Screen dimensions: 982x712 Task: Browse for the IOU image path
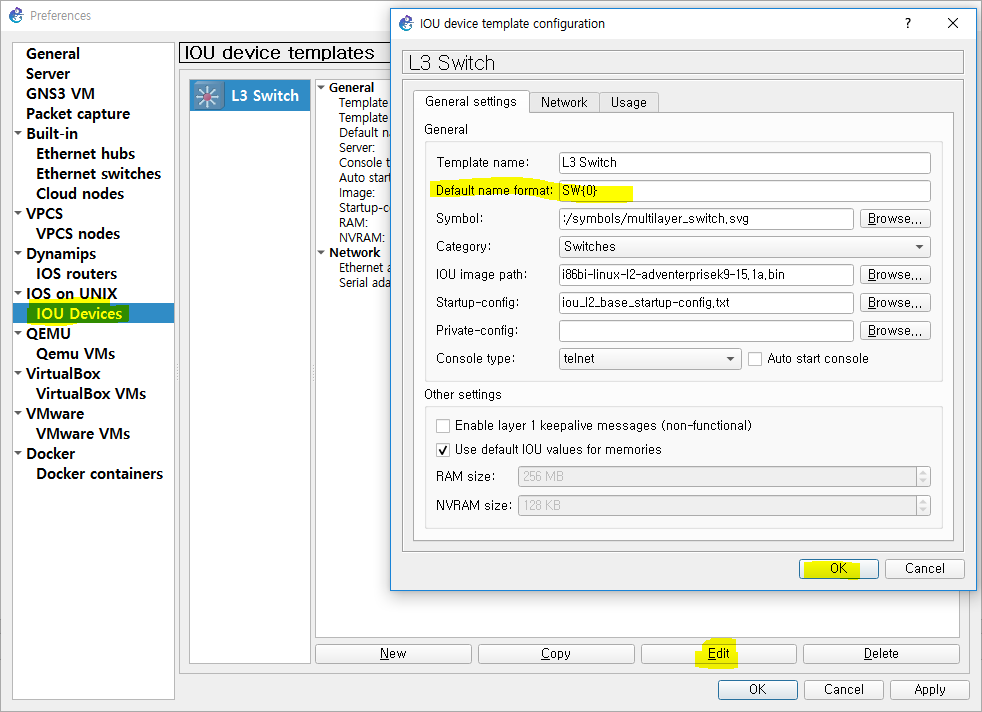[x=895, y=274]
